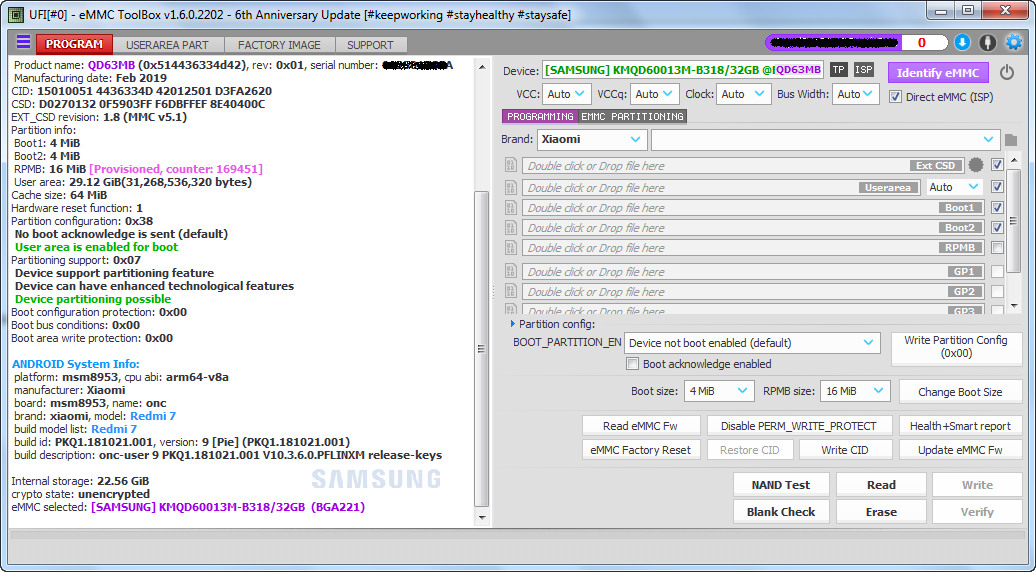Click the Health+Smart report button

point(960,426)
